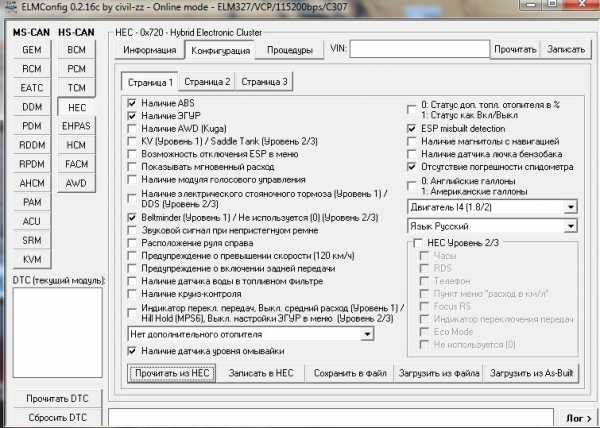Select the PDM module button
Viewport: 600px width, 428px height.
point(32,126)
